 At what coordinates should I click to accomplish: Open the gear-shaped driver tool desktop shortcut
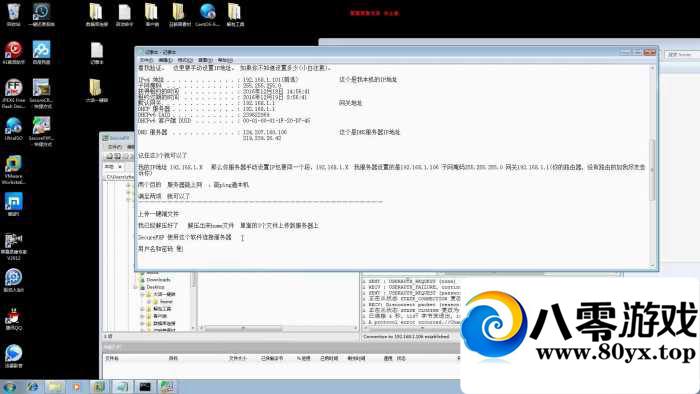(13, 280)
